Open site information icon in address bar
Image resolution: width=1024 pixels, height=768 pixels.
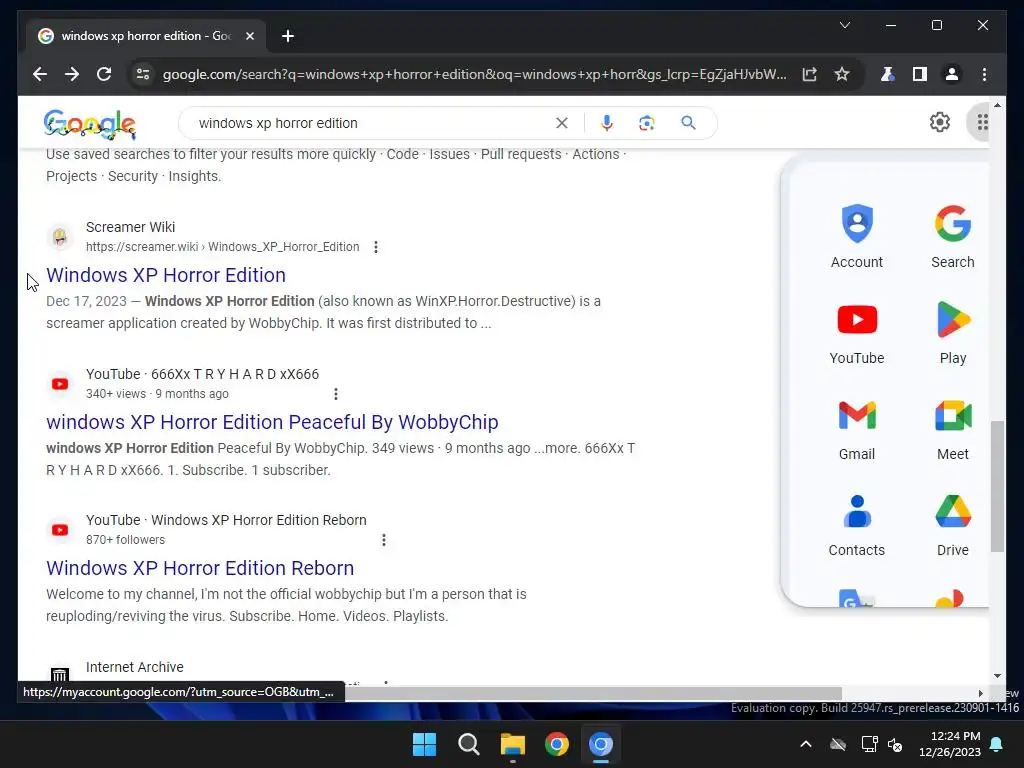point(142,74)
